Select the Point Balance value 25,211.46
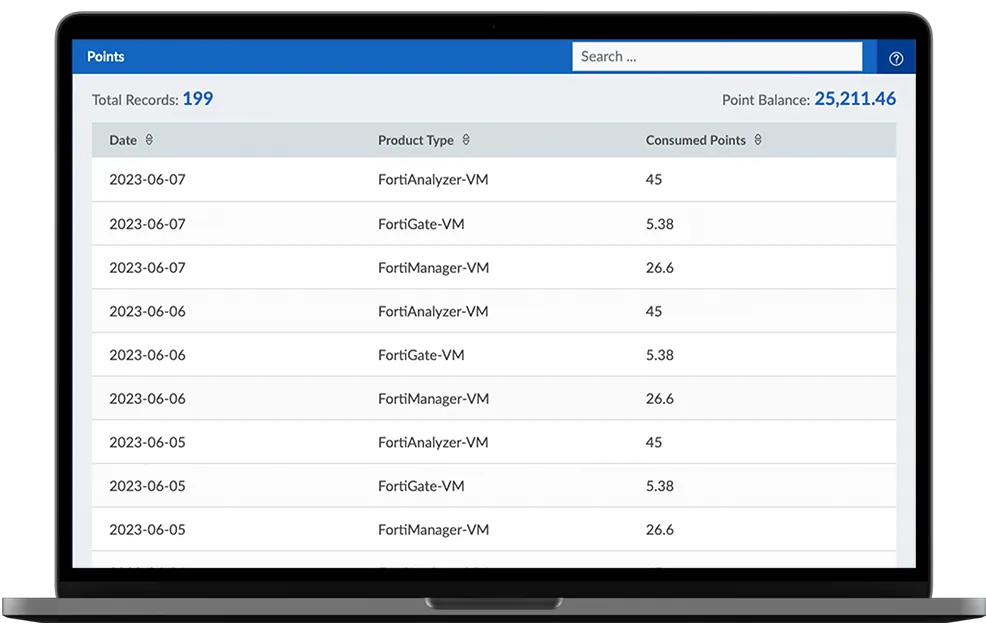This screenshot has width=986, height=637. tap(855, 99)
